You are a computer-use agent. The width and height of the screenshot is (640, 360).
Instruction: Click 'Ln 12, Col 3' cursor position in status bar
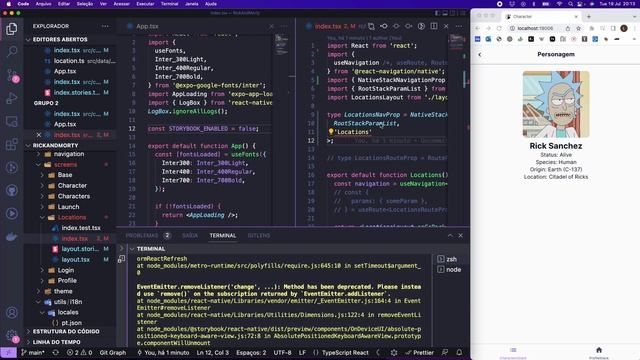point(213,352)
